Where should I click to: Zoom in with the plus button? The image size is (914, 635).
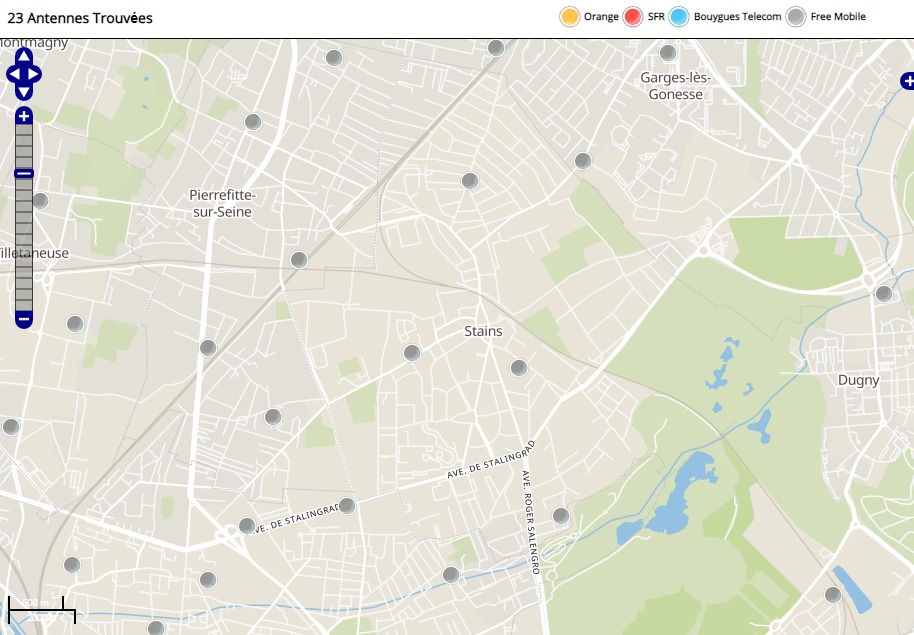point(24,117)
